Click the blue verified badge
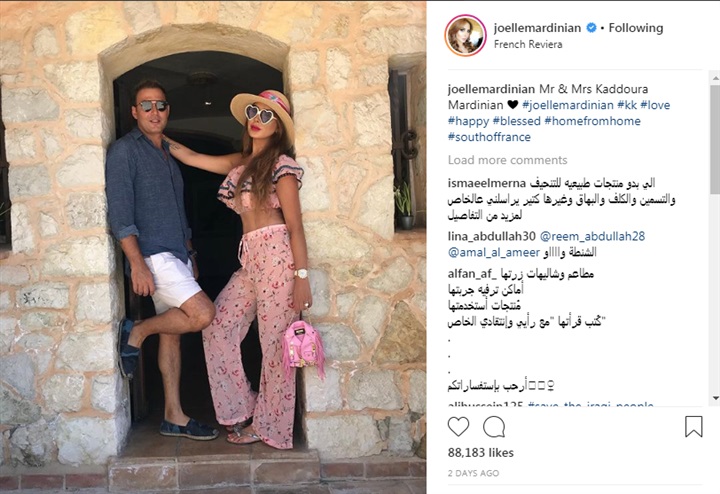The height and width of the screenshot is (494, 720). (x=591, y=28)
